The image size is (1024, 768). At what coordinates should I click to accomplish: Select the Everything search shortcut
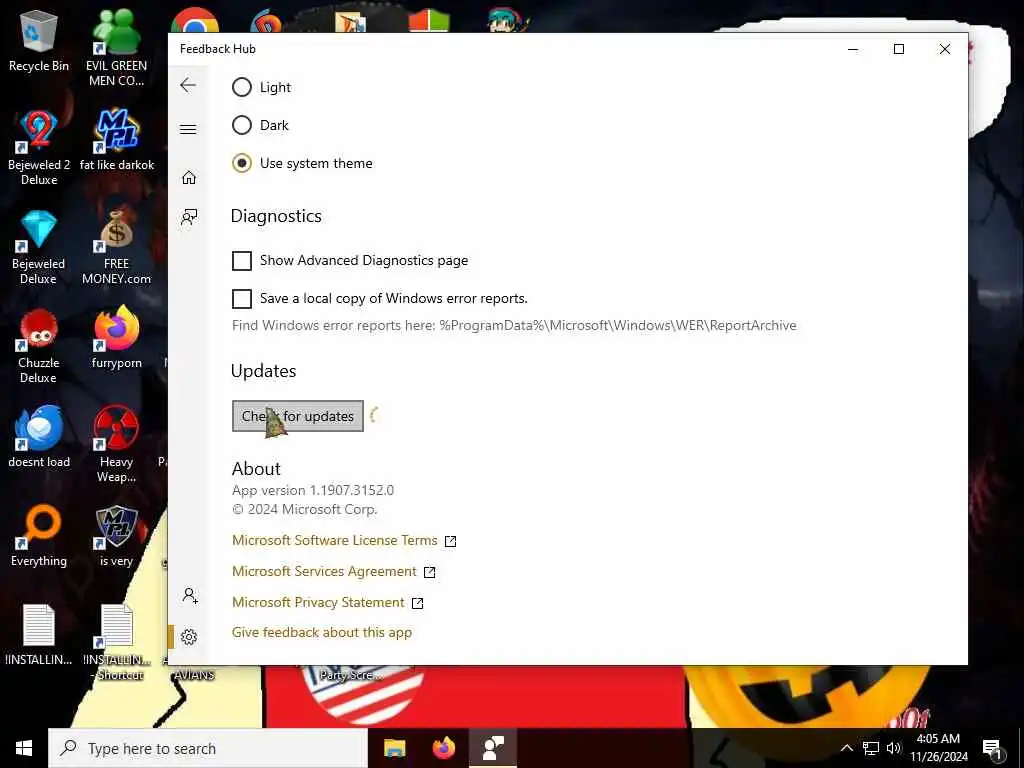click(39, 536)
